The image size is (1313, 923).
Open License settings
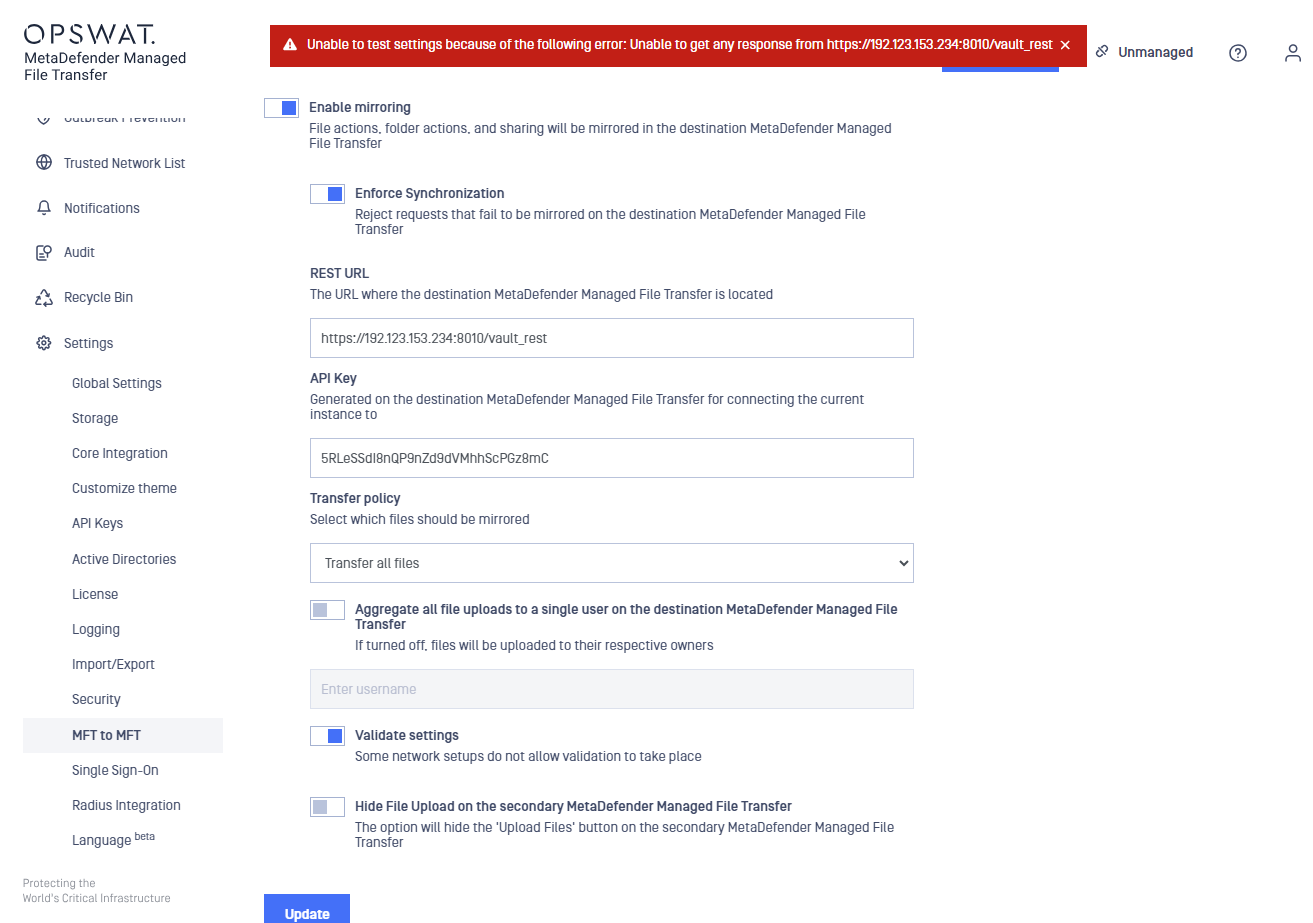click(95, 594)
